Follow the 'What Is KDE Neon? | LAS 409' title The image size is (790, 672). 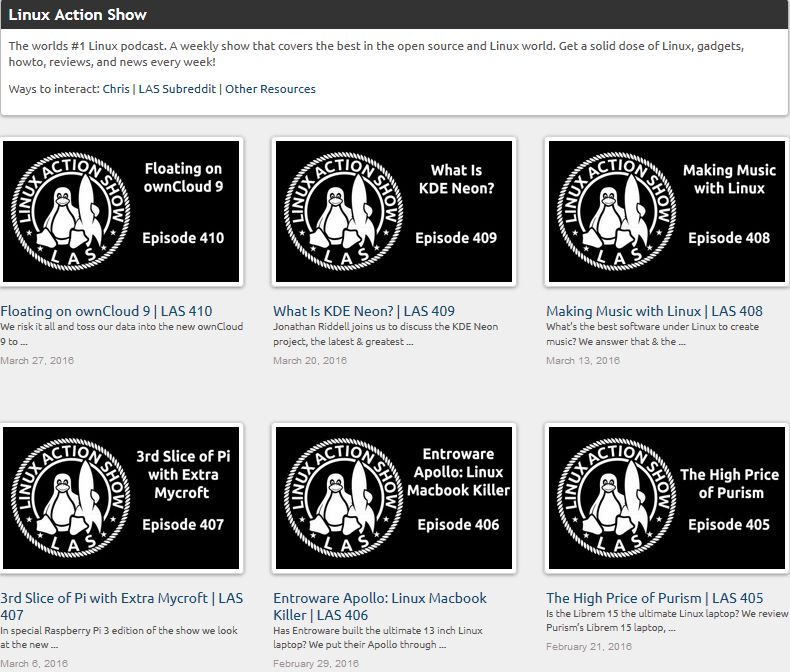pos(364,311)
